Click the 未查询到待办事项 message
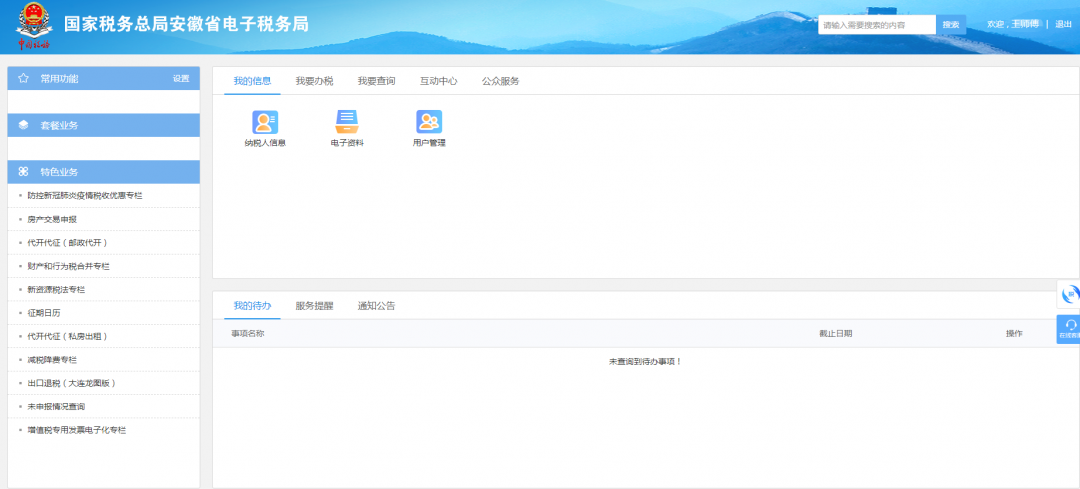Image resolution: width=1080 pixels, height=489 pixels. tap(645, 362)
